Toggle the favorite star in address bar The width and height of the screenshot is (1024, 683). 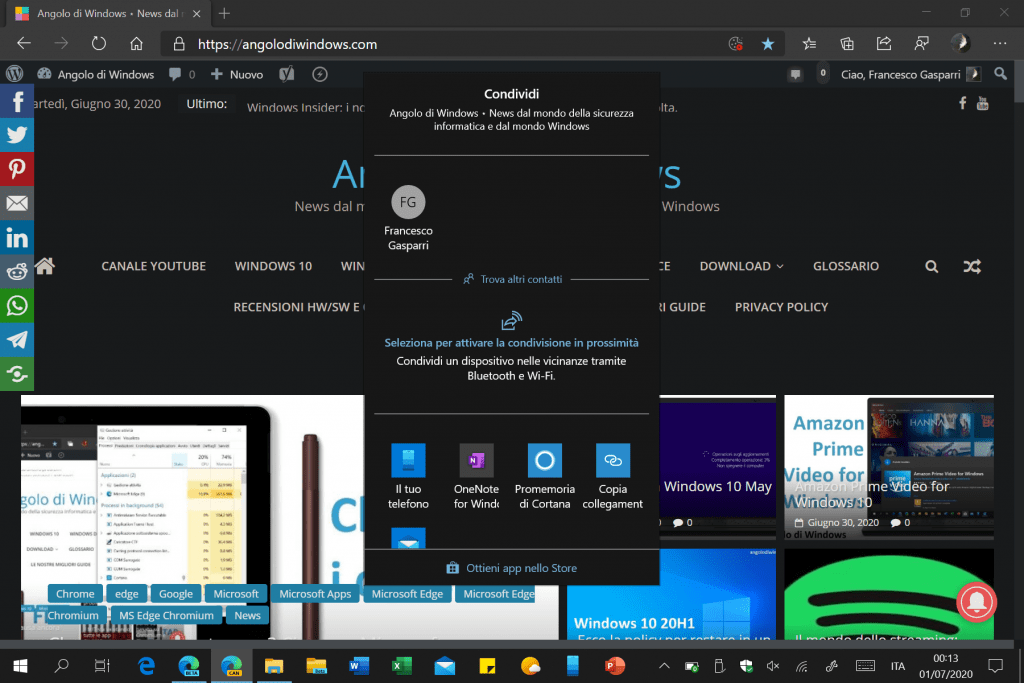pyautogui.click(x=767, y=44)
